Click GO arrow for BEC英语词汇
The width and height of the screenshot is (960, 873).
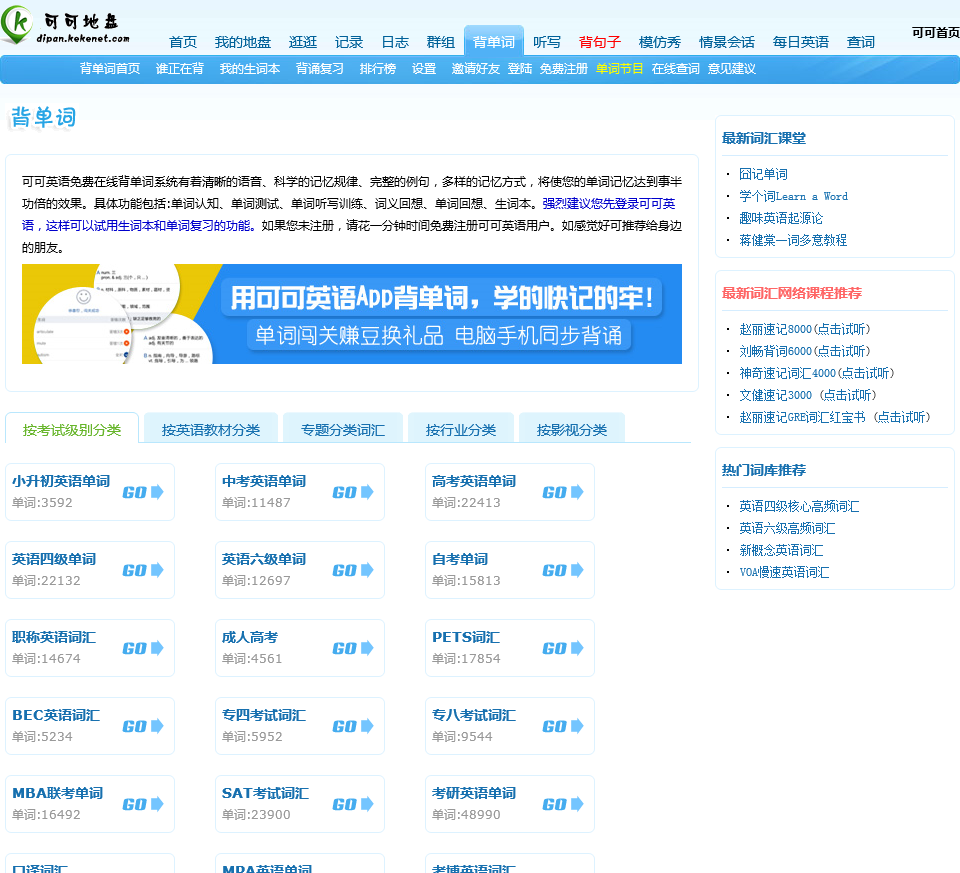[143, 726]
